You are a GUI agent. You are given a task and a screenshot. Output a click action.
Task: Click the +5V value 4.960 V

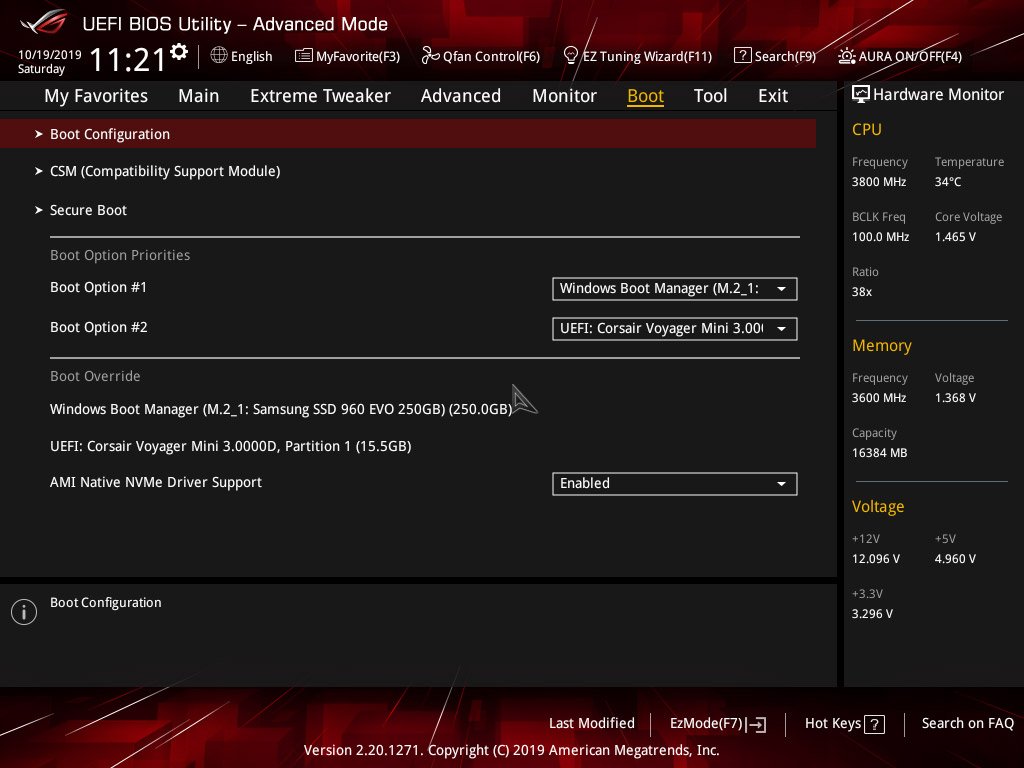(x=955, y=559)
